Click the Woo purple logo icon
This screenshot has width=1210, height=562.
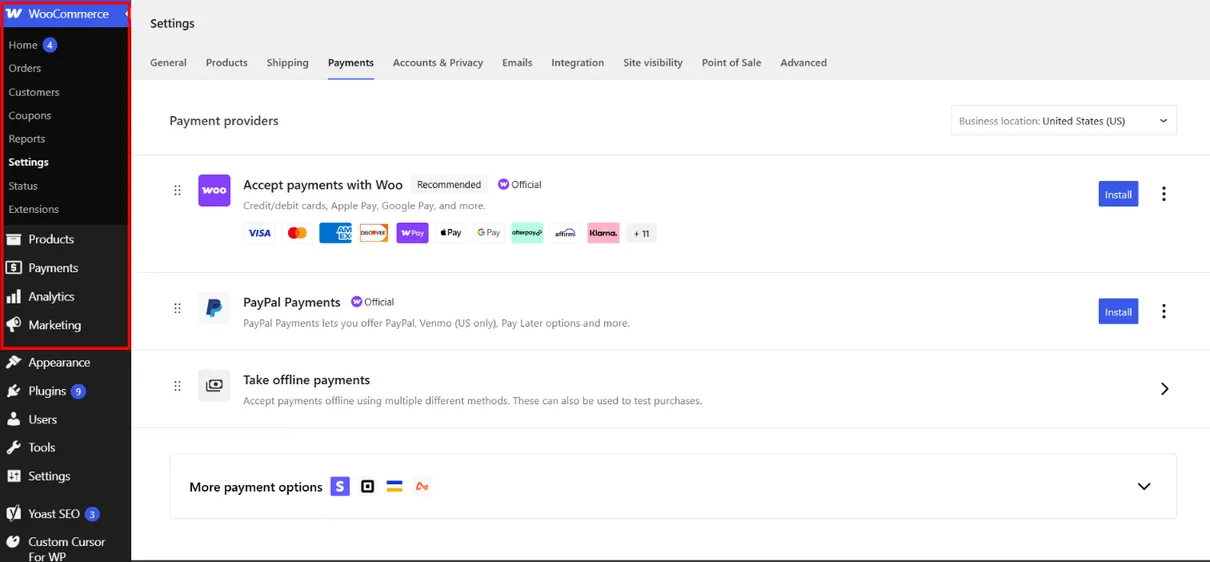click(x=214, y=190)
